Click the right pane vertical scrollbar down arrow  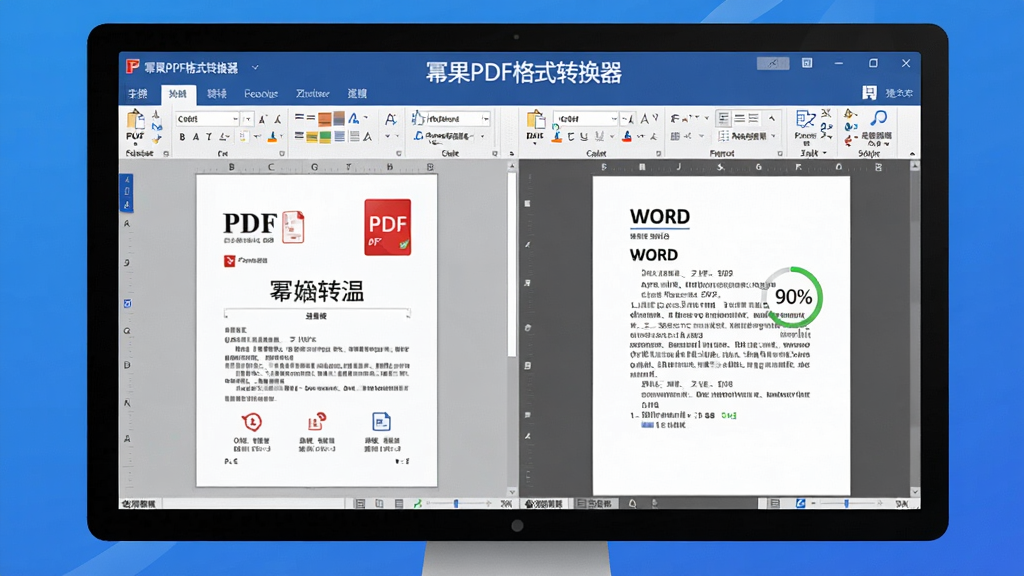pyautogui.click(x=914, y=492)
